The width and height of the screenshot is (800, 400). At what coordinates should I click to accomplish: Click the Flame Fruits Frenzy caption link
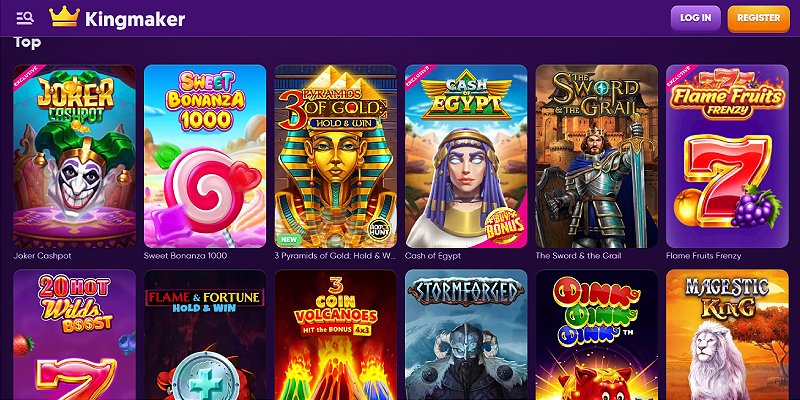point(704,256)
